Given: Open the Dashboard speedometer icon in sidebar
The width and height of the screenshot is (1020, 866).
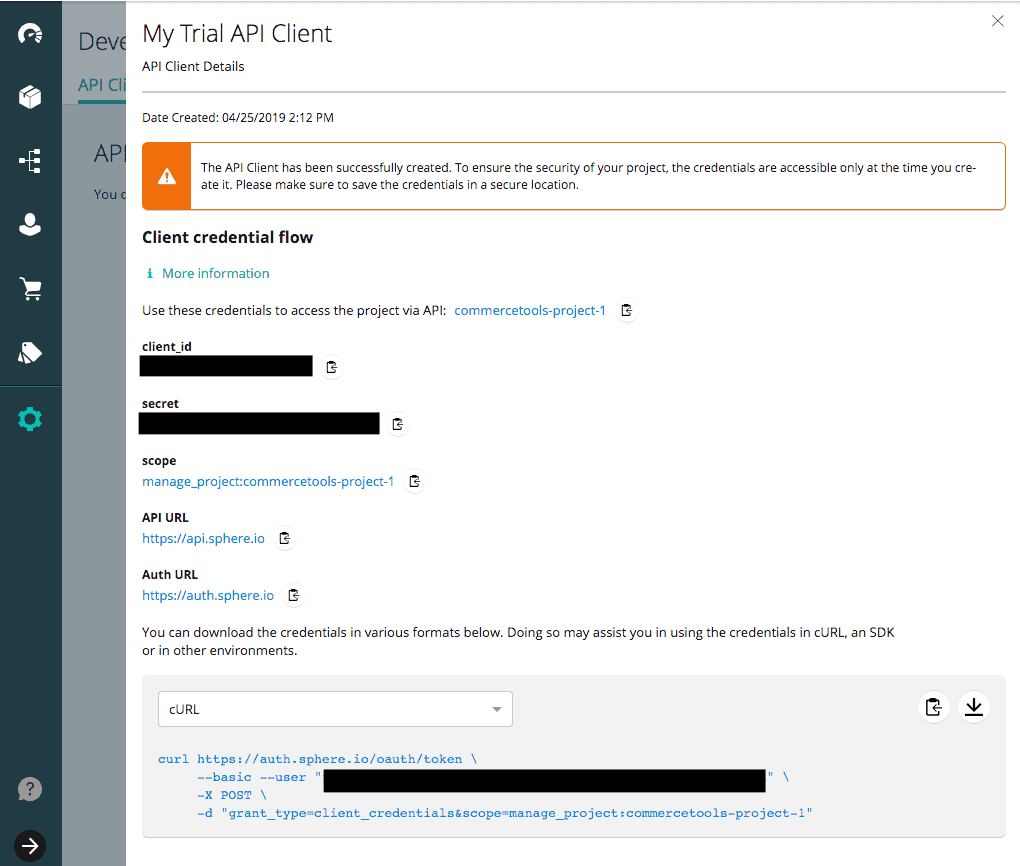Looking at the screenshot, I should tap(30, 34).
